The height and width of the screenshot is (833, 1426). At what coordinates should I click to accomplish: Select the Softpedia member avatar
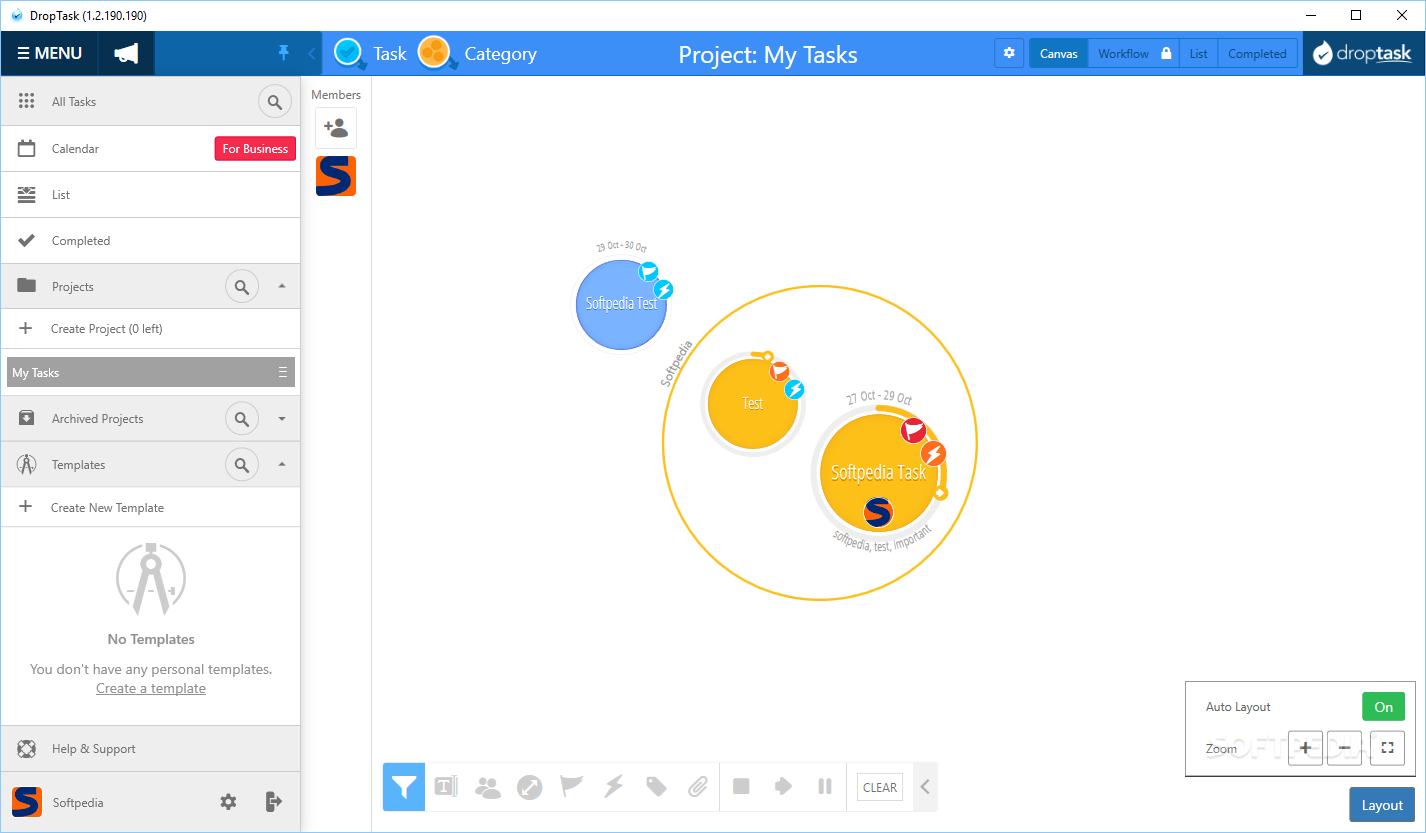point(336,176)
